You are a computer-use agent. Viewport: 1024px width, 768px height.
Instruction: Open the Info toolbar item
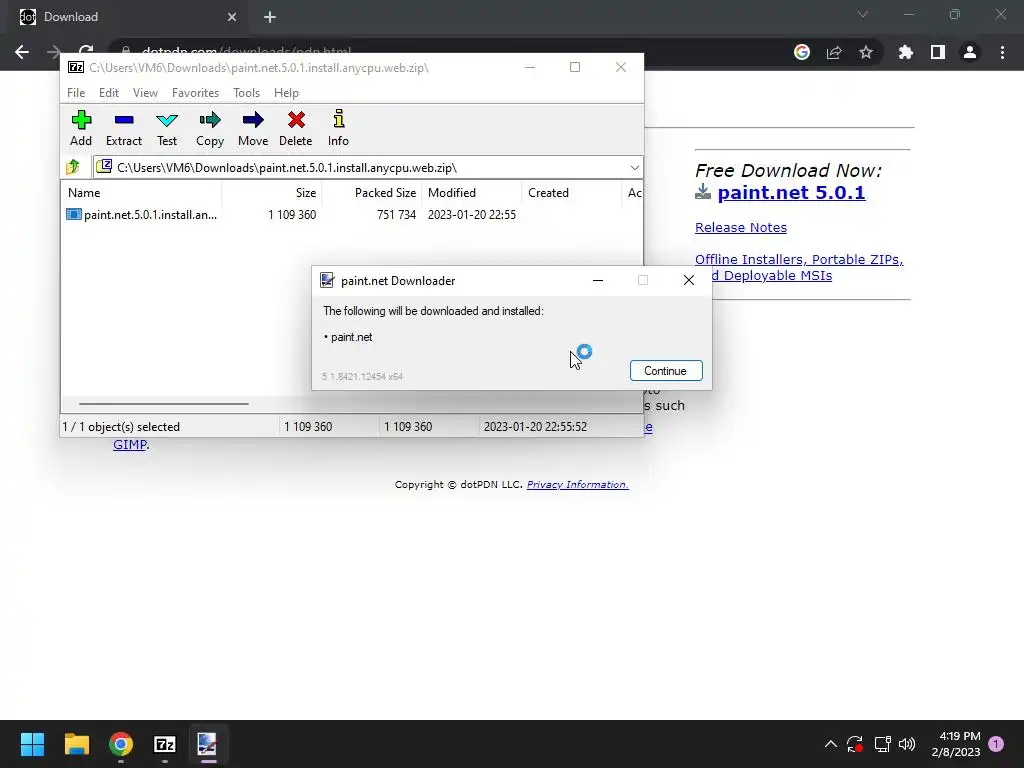pos(338,128)
